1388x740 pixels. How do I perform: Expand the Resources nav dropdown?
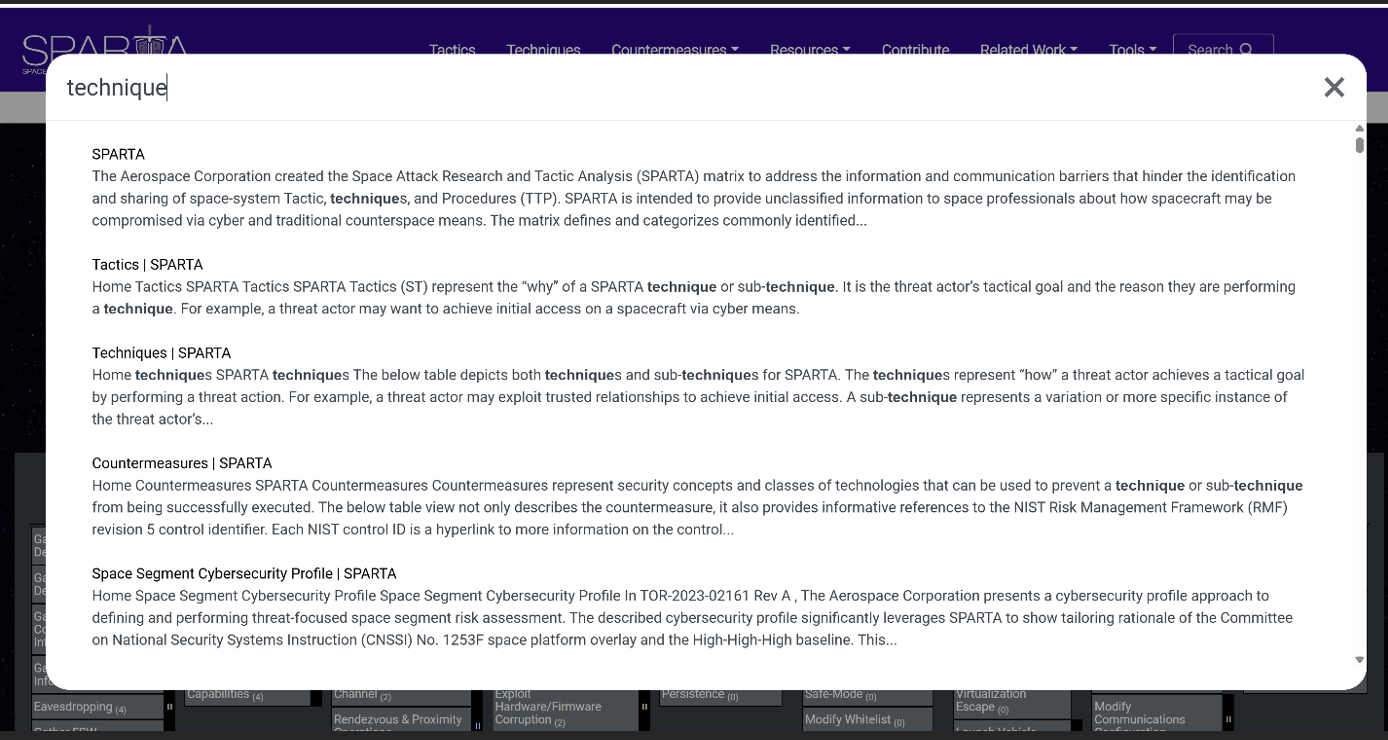pos(810,49)
